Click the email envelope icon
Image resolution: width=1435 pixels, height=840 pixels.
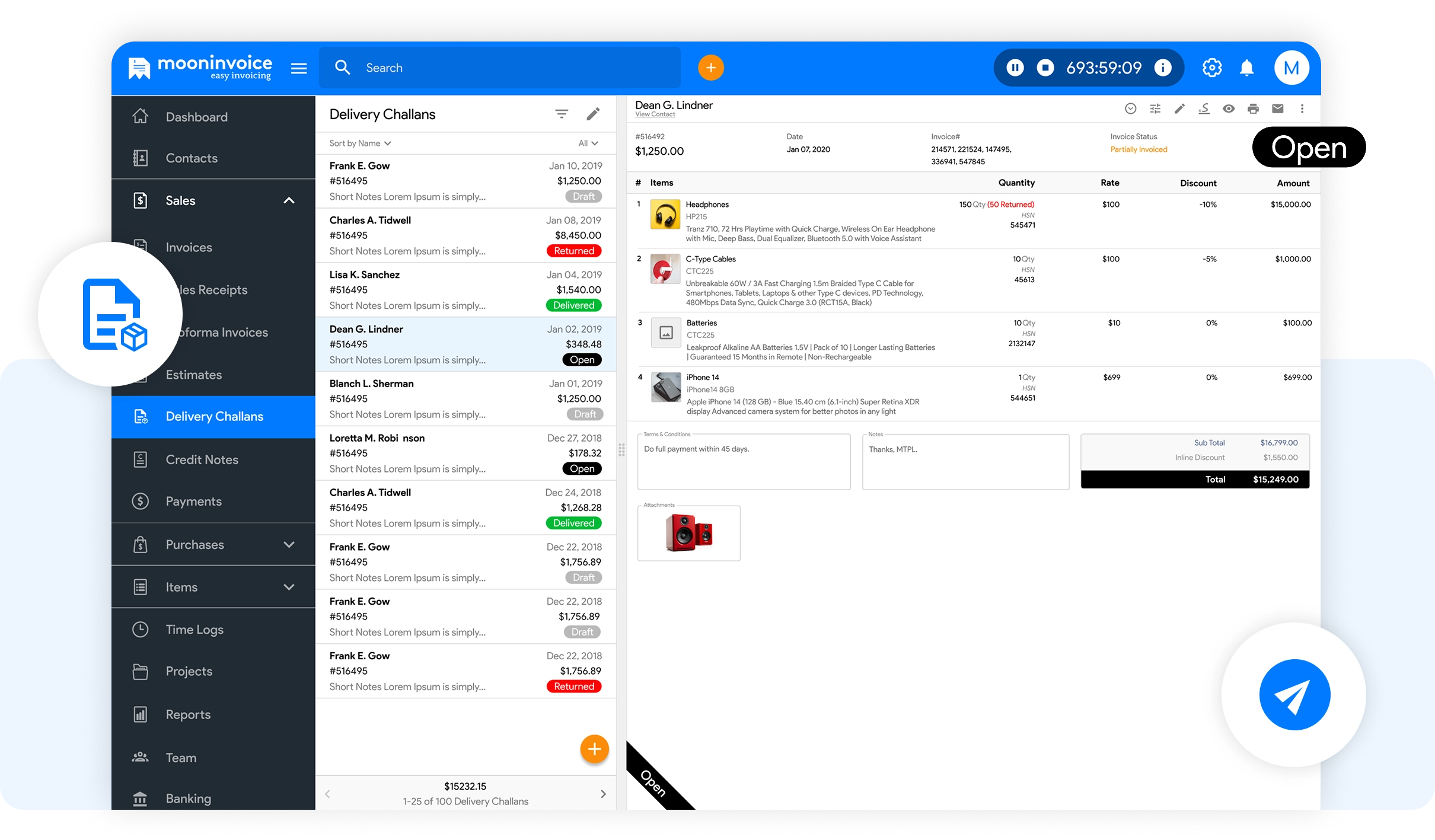(x=1277, y=108)
